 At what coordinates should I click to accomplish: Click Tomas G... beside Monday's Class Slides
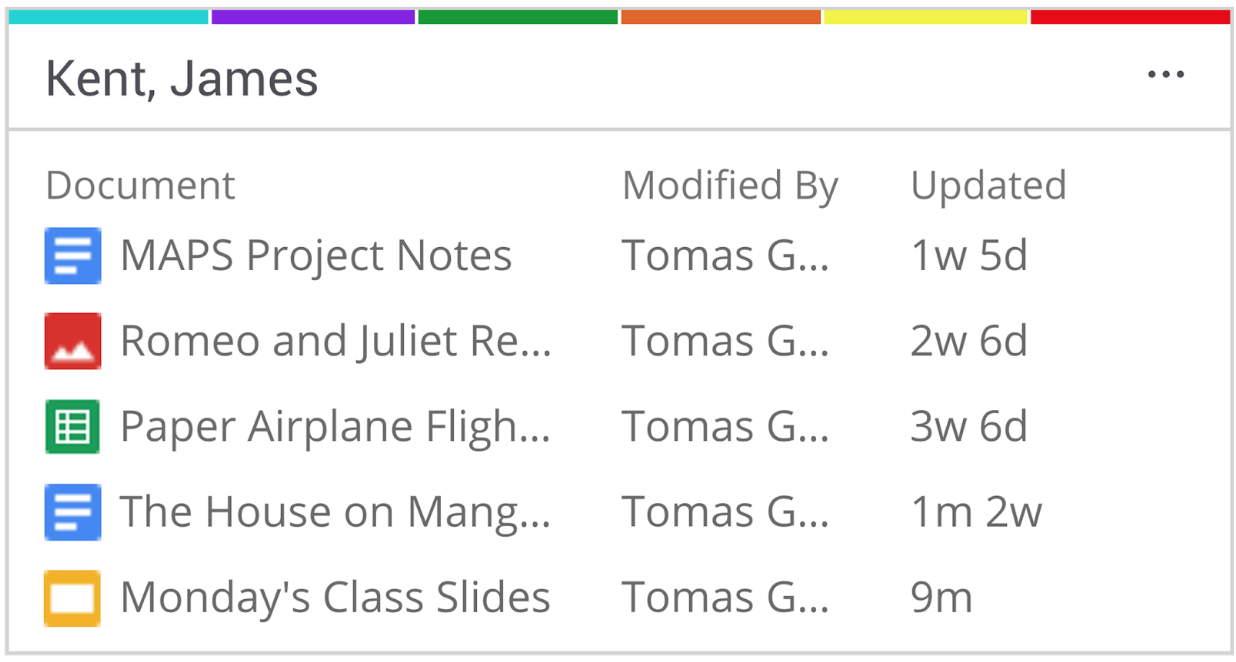(x=725, y=596)
